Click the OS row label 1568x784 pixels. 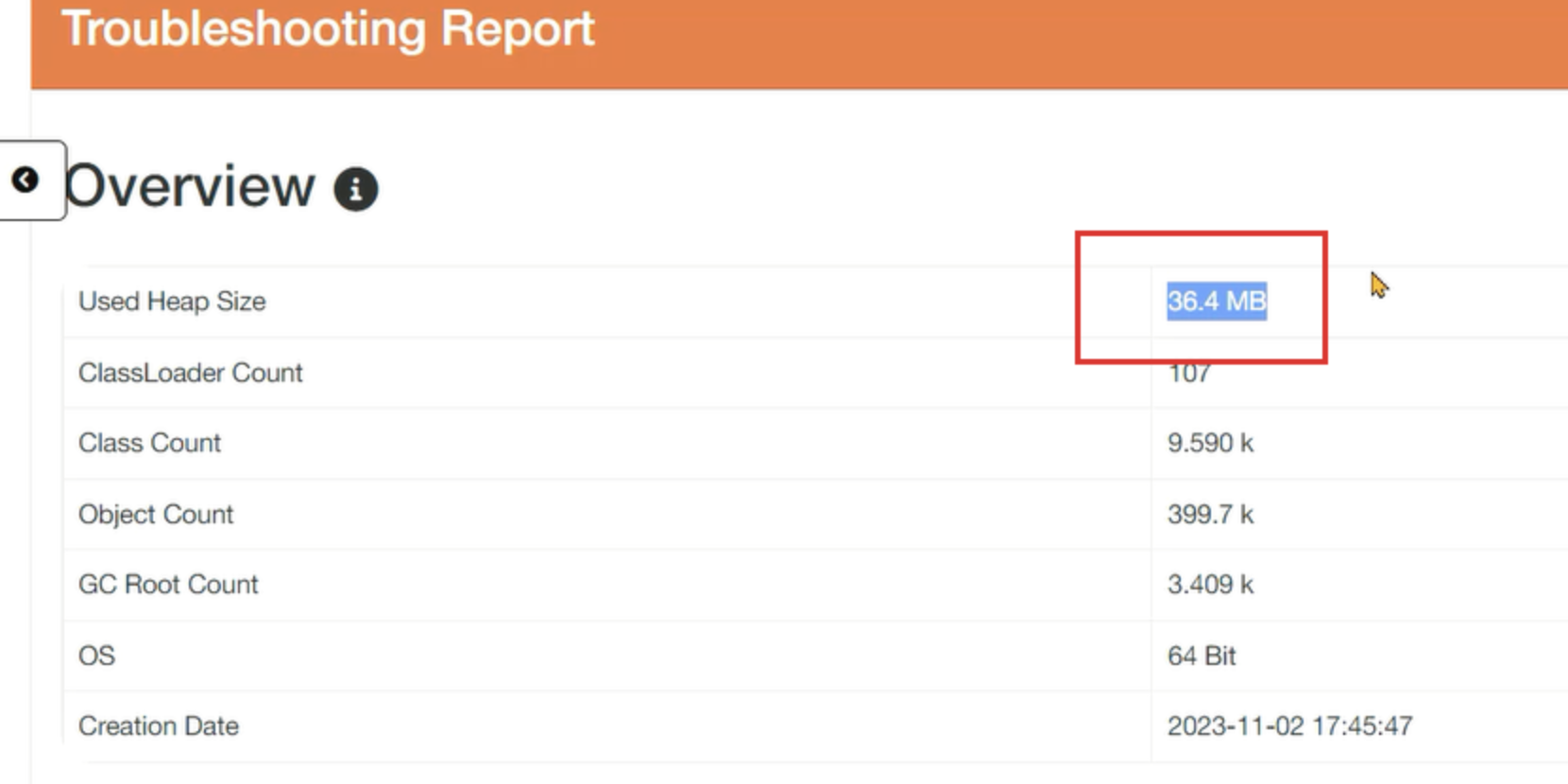click(96, 656)
